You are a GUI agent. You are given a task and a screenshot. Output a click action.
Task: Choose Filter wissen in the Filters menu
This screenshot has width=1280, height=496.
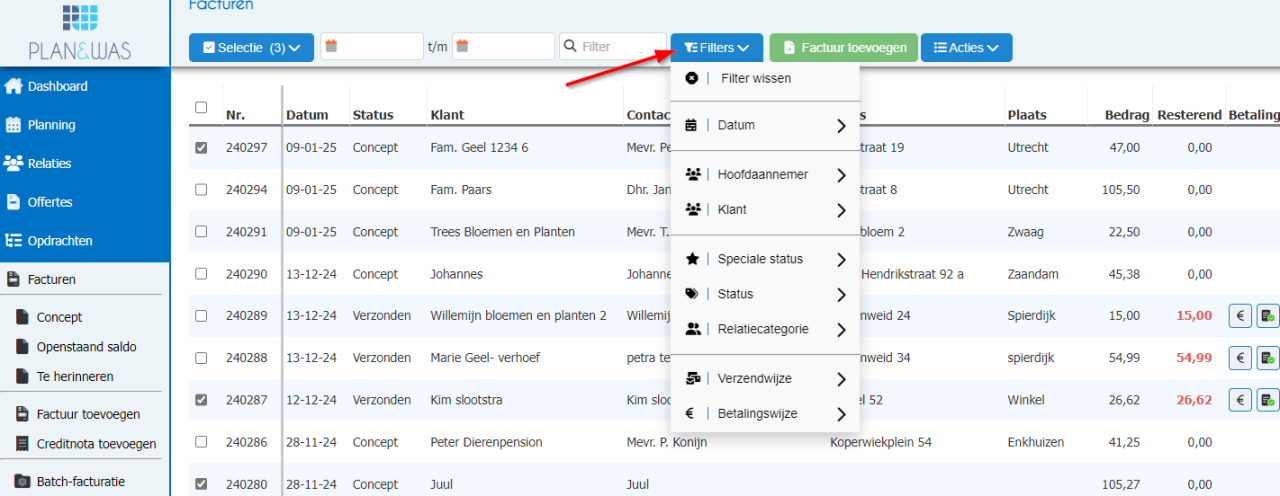764,78
